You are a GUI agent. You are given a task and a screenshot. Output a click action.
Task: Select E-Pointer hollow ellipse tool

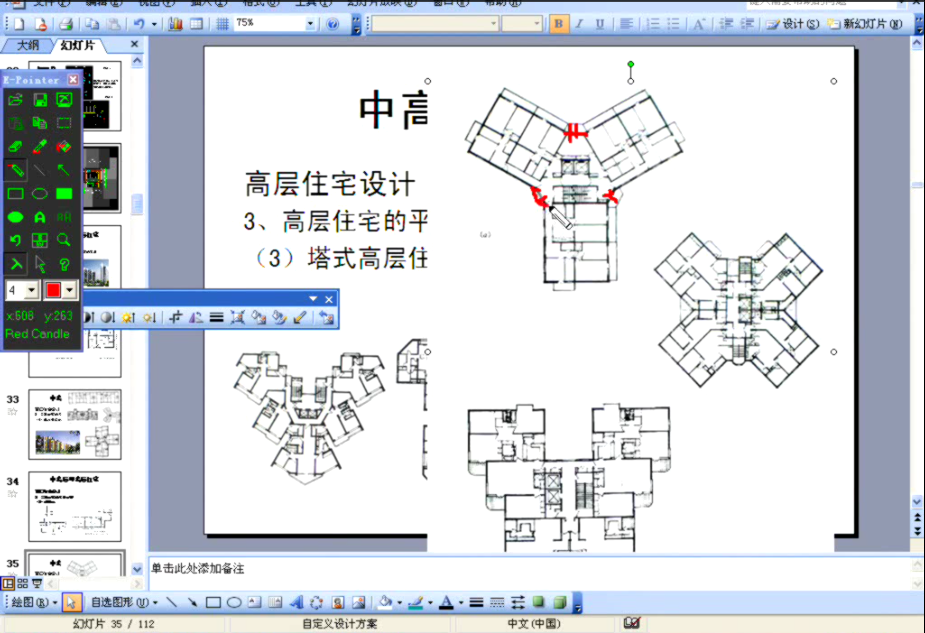(40, 193)
